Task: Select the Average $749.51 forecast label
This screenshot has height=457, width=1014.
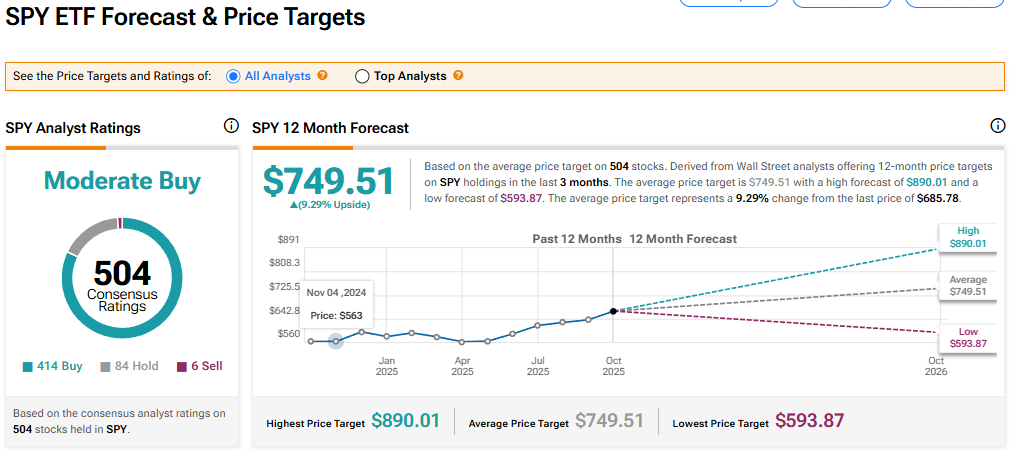Action: coord(968,286)
